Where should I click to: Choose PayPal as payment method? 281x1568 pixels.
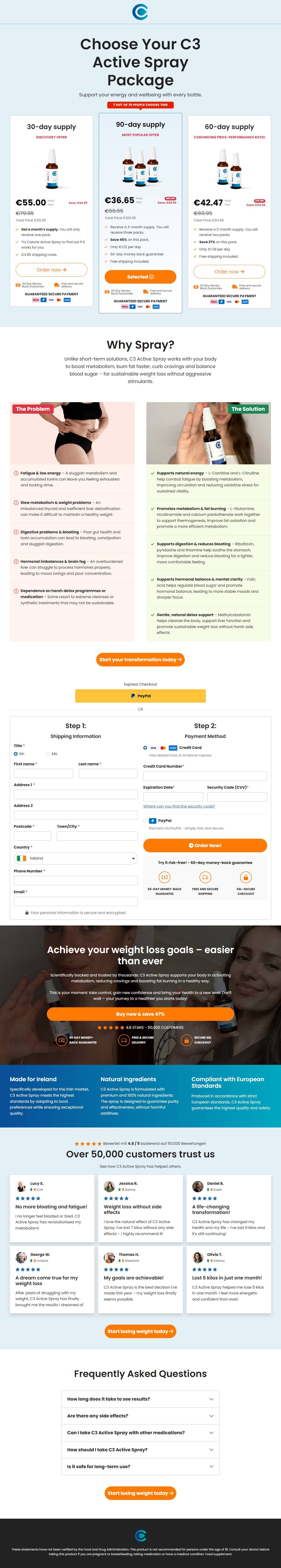point(146,820)
